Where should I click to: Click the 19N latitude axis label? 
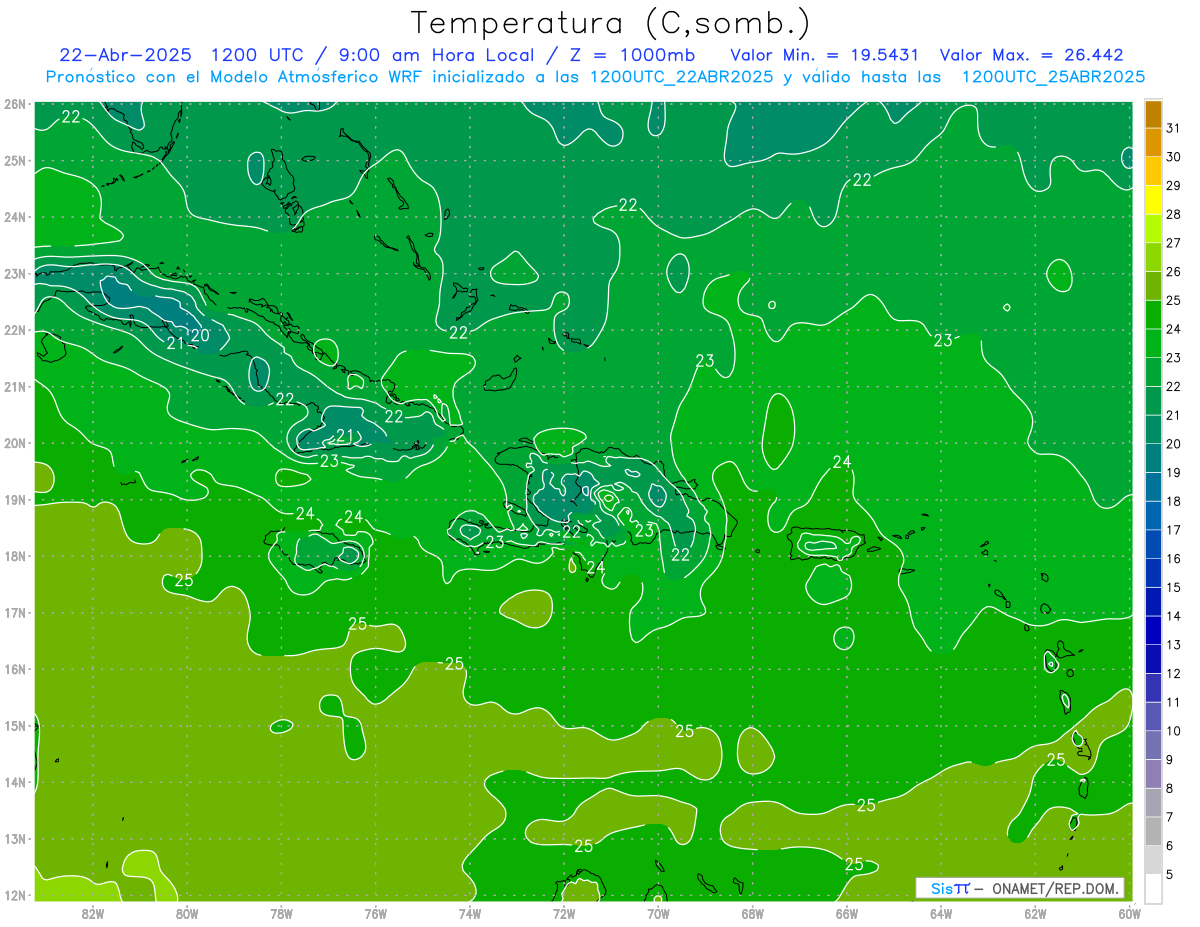click(15, 500)
